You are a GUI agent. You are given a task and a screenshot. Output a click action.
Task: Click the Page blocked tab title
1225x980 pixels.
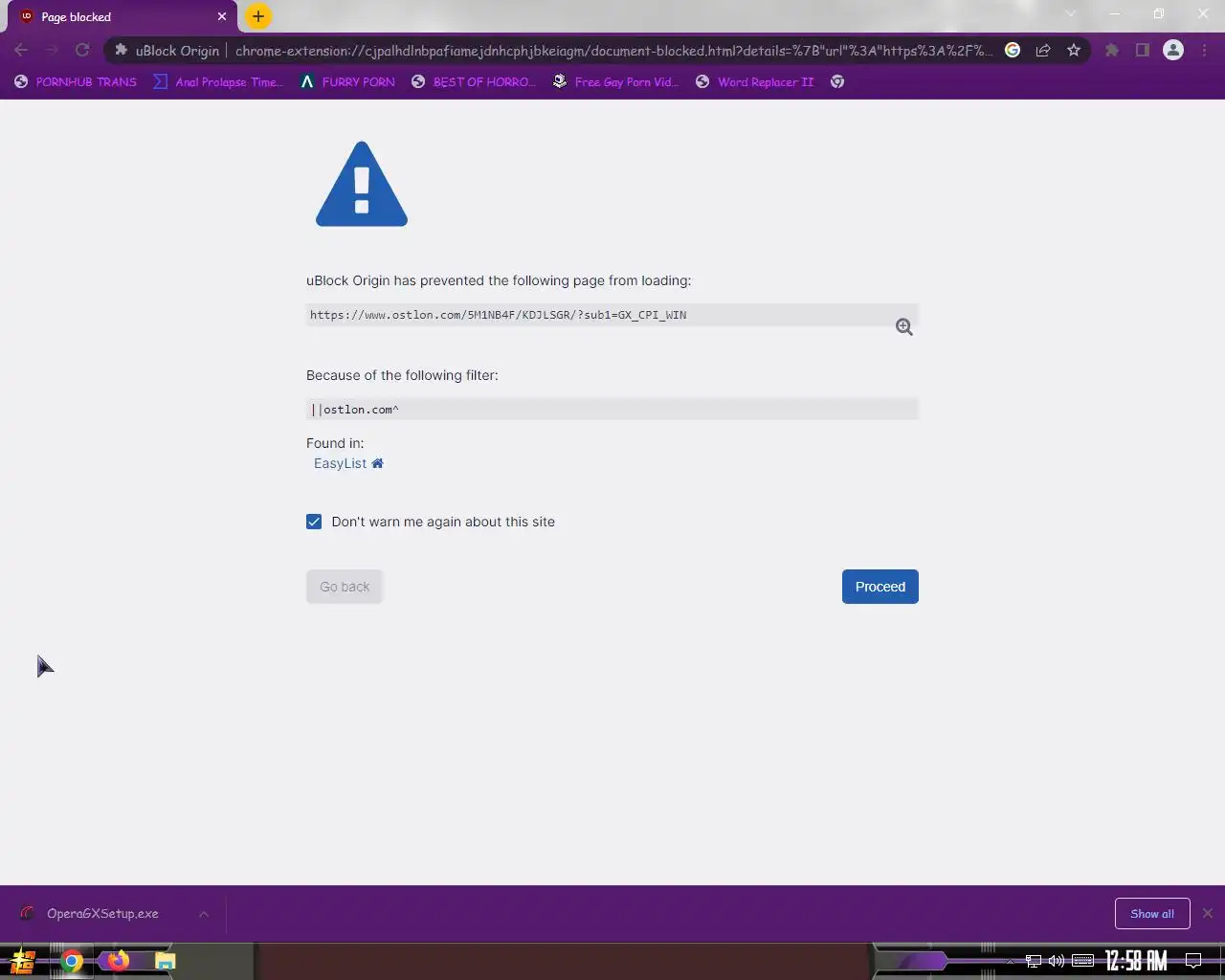click(77, 17)
